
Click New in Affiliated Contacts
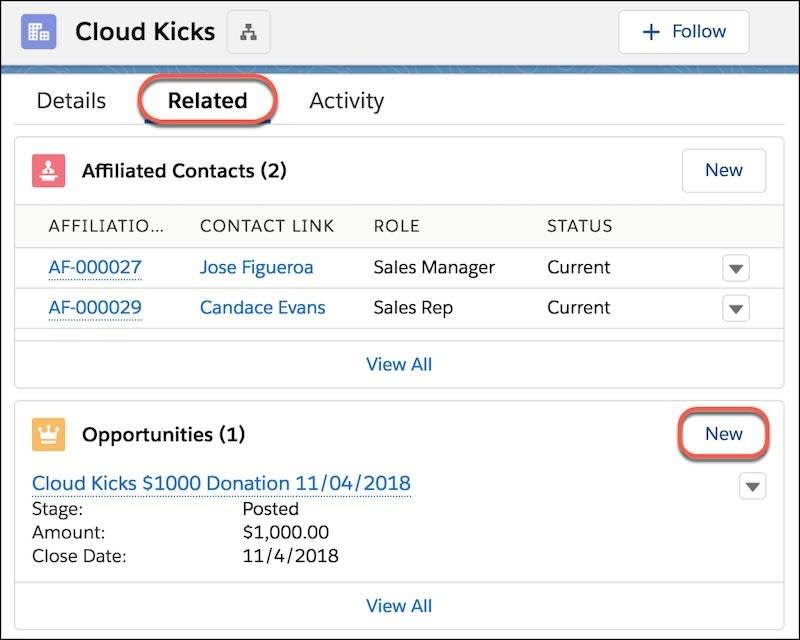pos(723,170)
